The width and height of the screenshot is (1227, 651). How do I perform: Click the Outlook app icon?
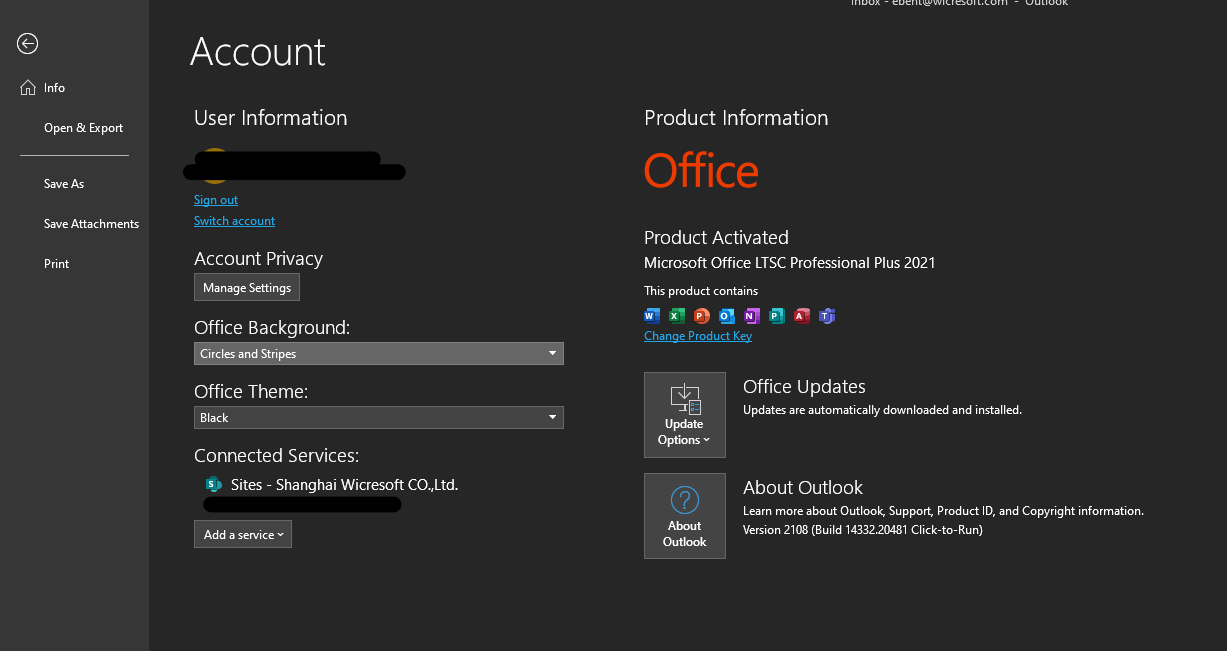coord(727,316)
